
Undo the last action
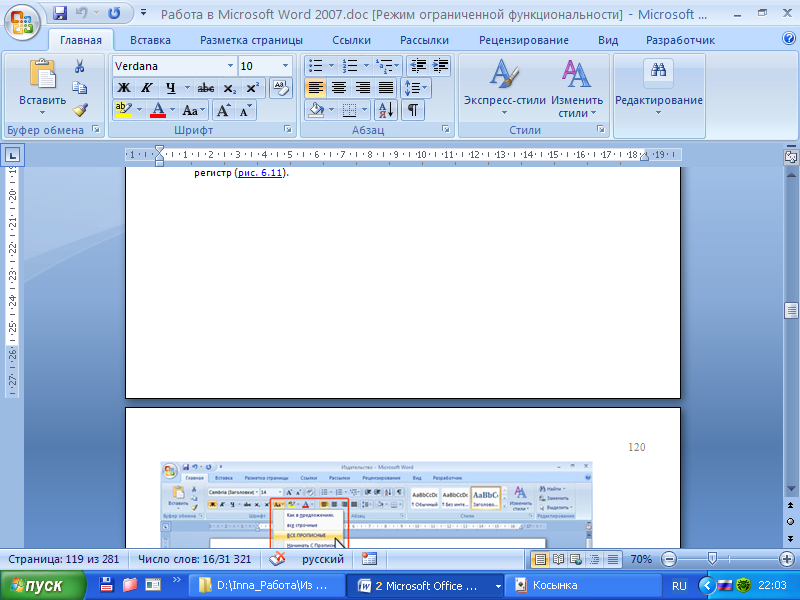(x=82, y=13)
